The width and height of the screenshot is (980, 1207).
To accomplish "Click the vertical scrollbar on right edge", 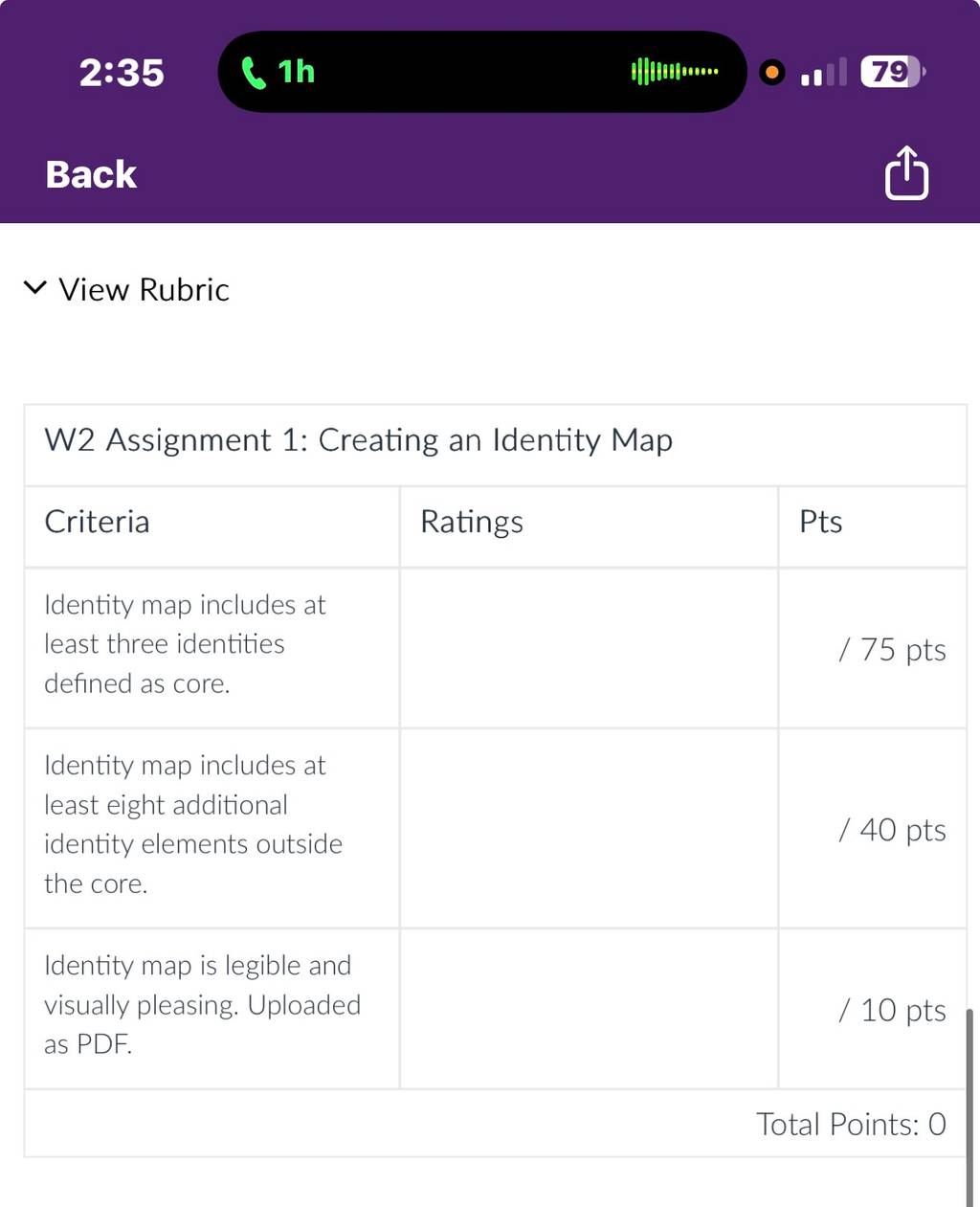I will pyautogui.click(x=970, y=1106).
